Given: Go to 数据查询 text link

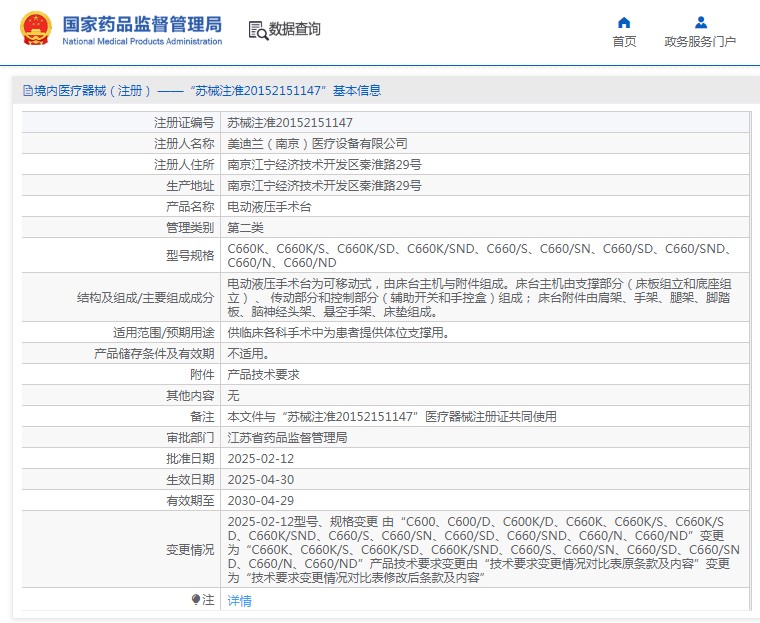Looking at the screenshot, I should click(x=295, y=30).
